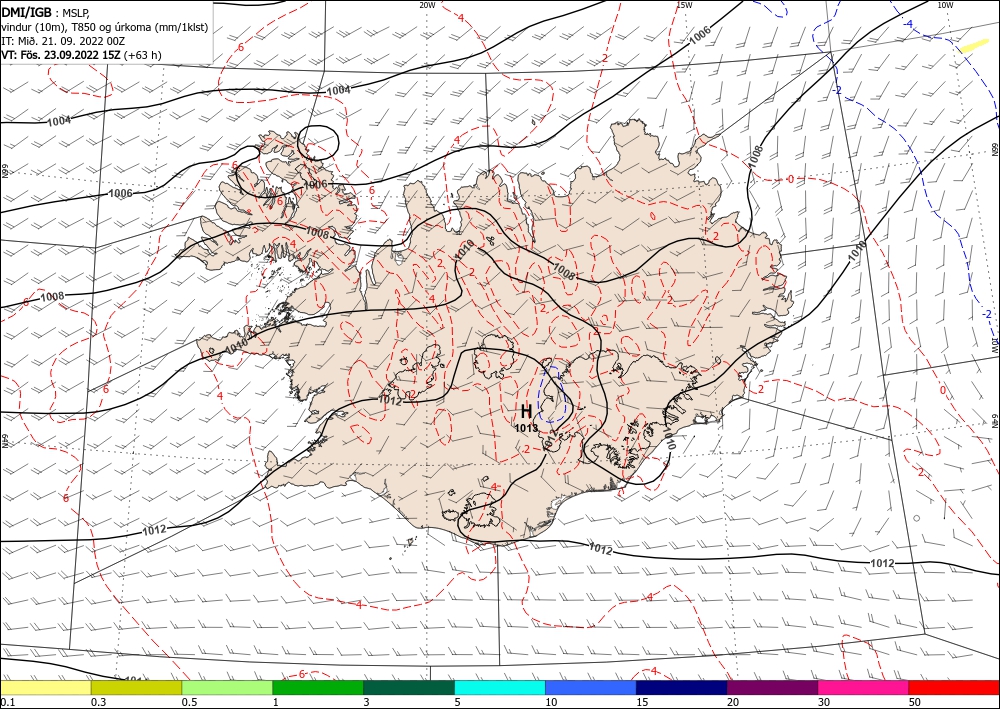The width and height of the screenshot is (1000, 709).
Task: Click the '0.1' legend value label
Action: click(7, 702)
